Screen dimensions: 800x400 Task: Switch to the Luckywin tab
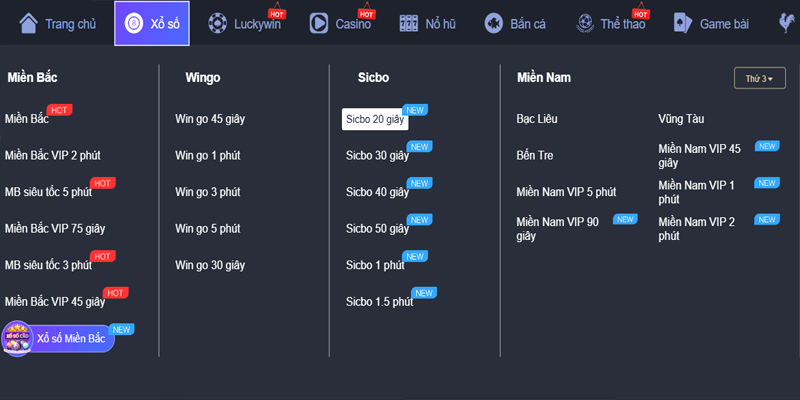tap(257, 23)
